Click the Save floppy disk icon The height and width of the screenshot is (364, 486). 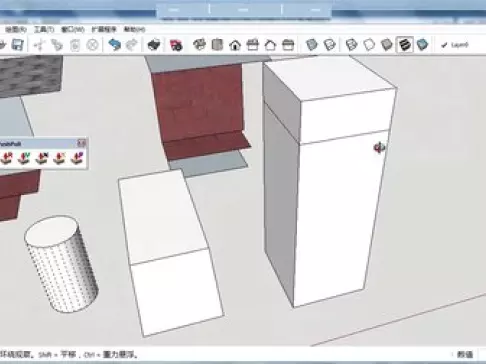click(17, 44)
